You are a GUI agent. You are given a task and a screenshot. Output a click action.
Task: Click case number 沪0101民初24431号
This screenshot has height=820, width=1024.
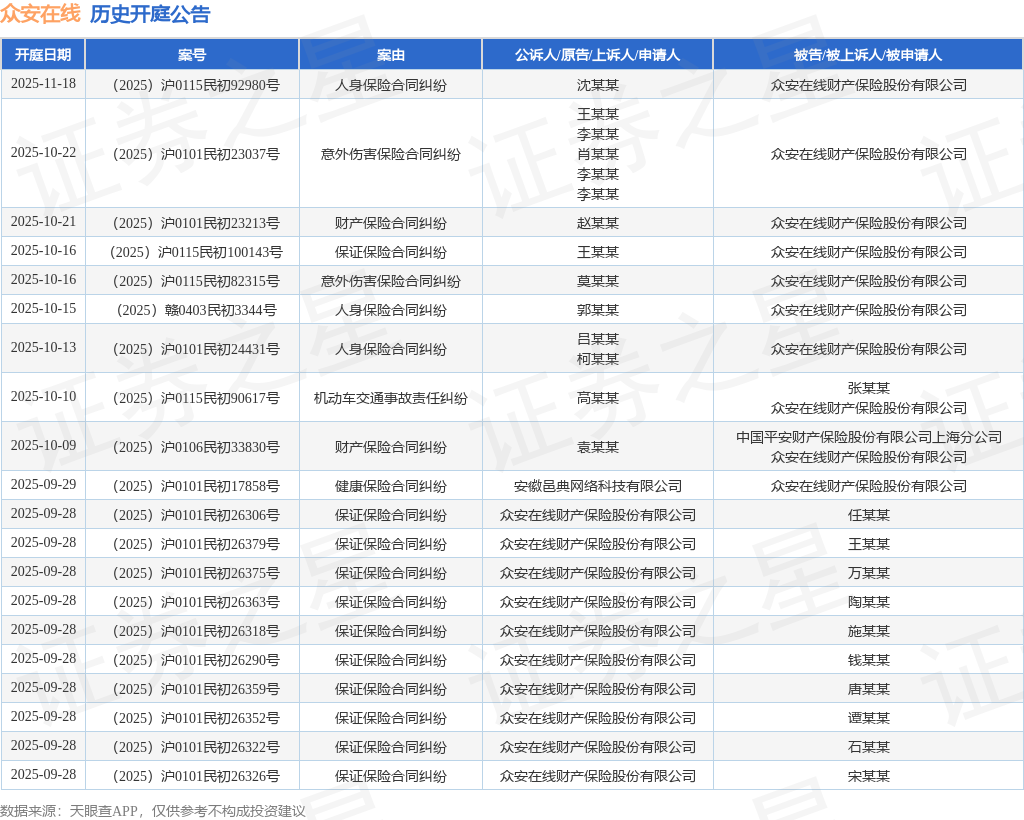(x=196, y=349)
